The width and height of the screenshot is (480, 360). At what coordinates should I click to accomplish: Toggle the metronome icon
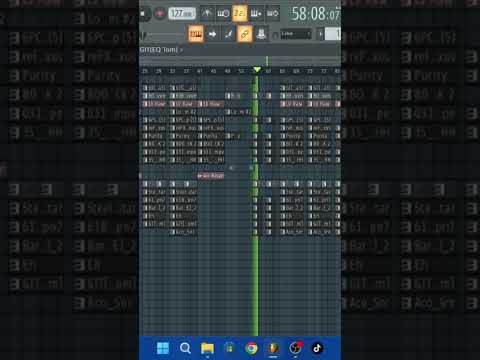click(207, 13)
